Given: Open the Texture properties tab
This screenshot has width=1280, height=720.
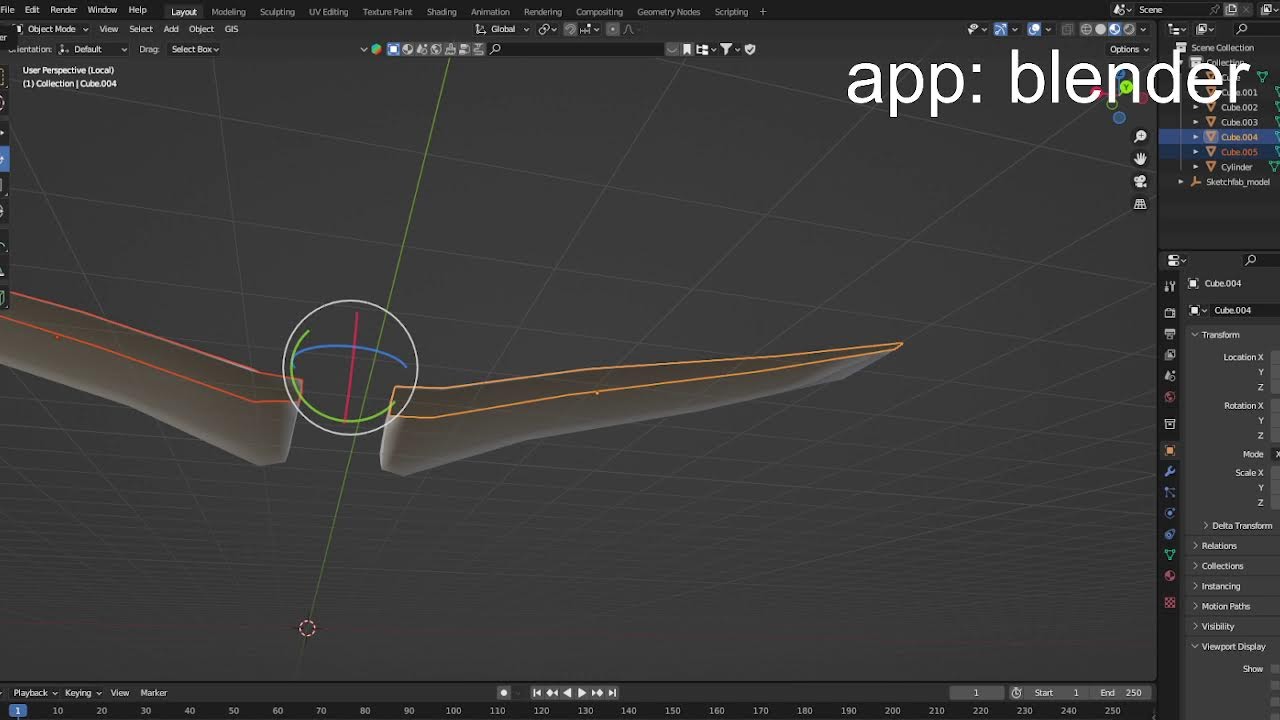Looking at the screenshot, I should (1170, 603).
